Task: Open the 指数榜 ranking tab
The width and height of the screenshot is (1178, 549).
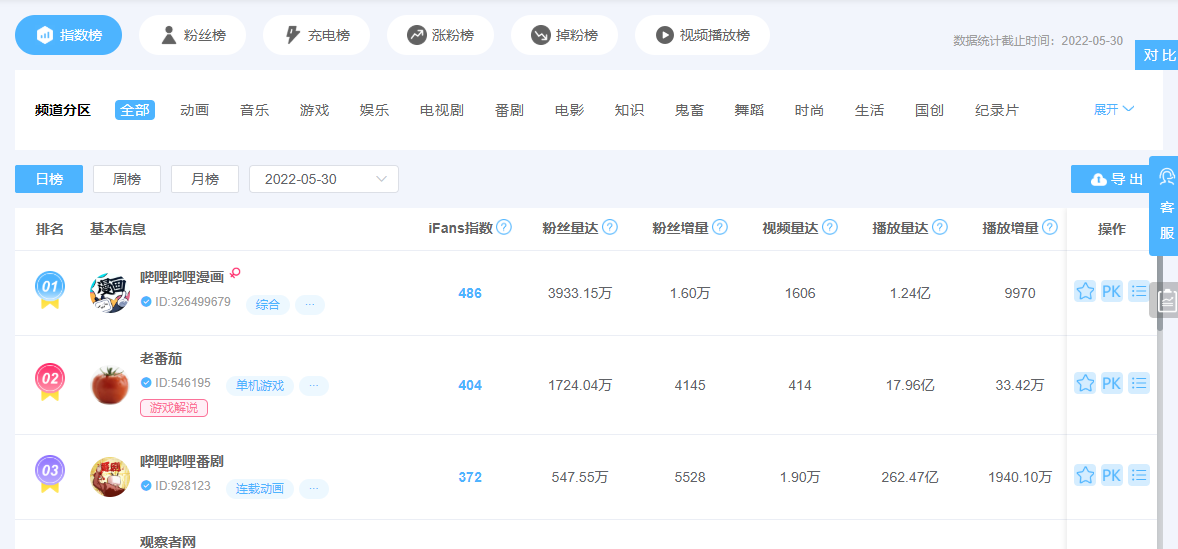Action: [x=68, y=35]
